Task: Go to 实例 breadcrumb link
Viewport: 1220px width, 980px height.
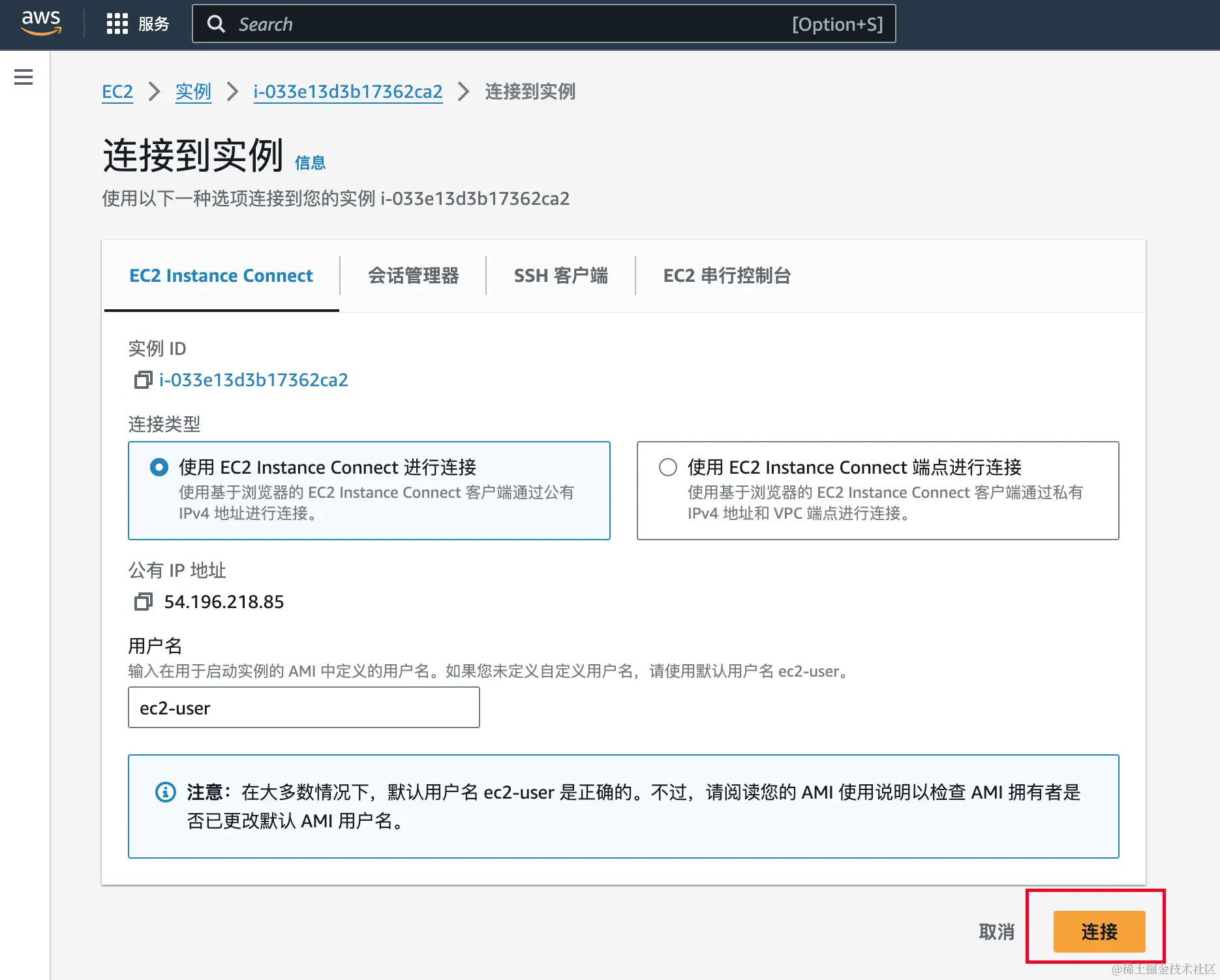Action: click(193, 91)
